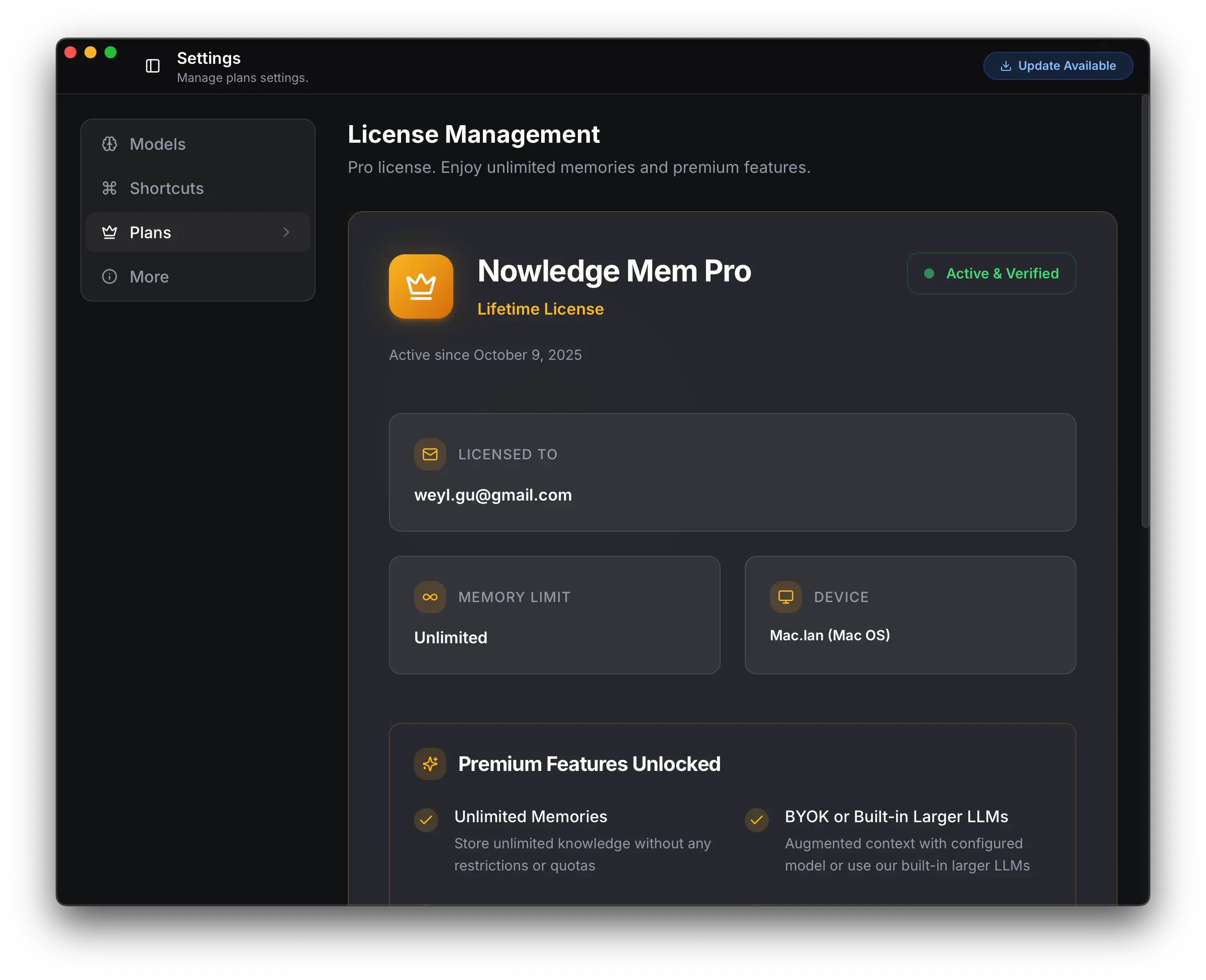Click the brain icon beside Models
Viewport: 1206px width, 980px height.
click(x=110, y=144)
